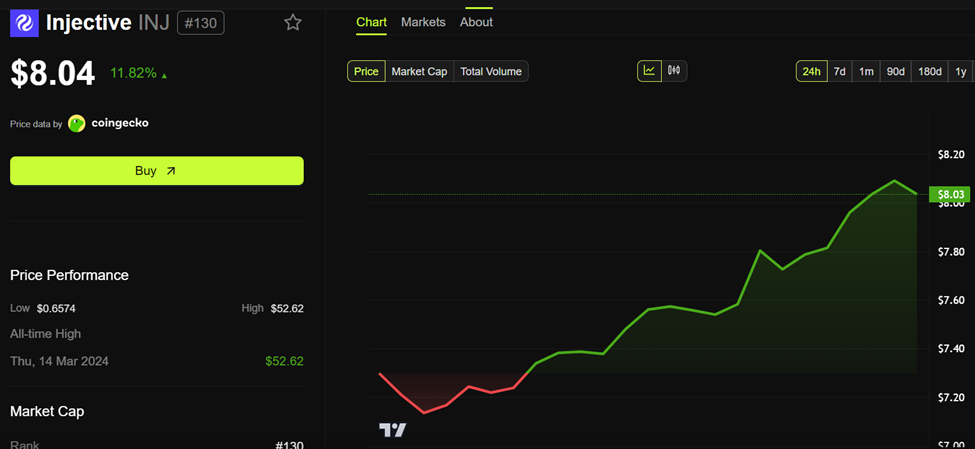Click the $8.03 current price tag on axis

[950, 195]
